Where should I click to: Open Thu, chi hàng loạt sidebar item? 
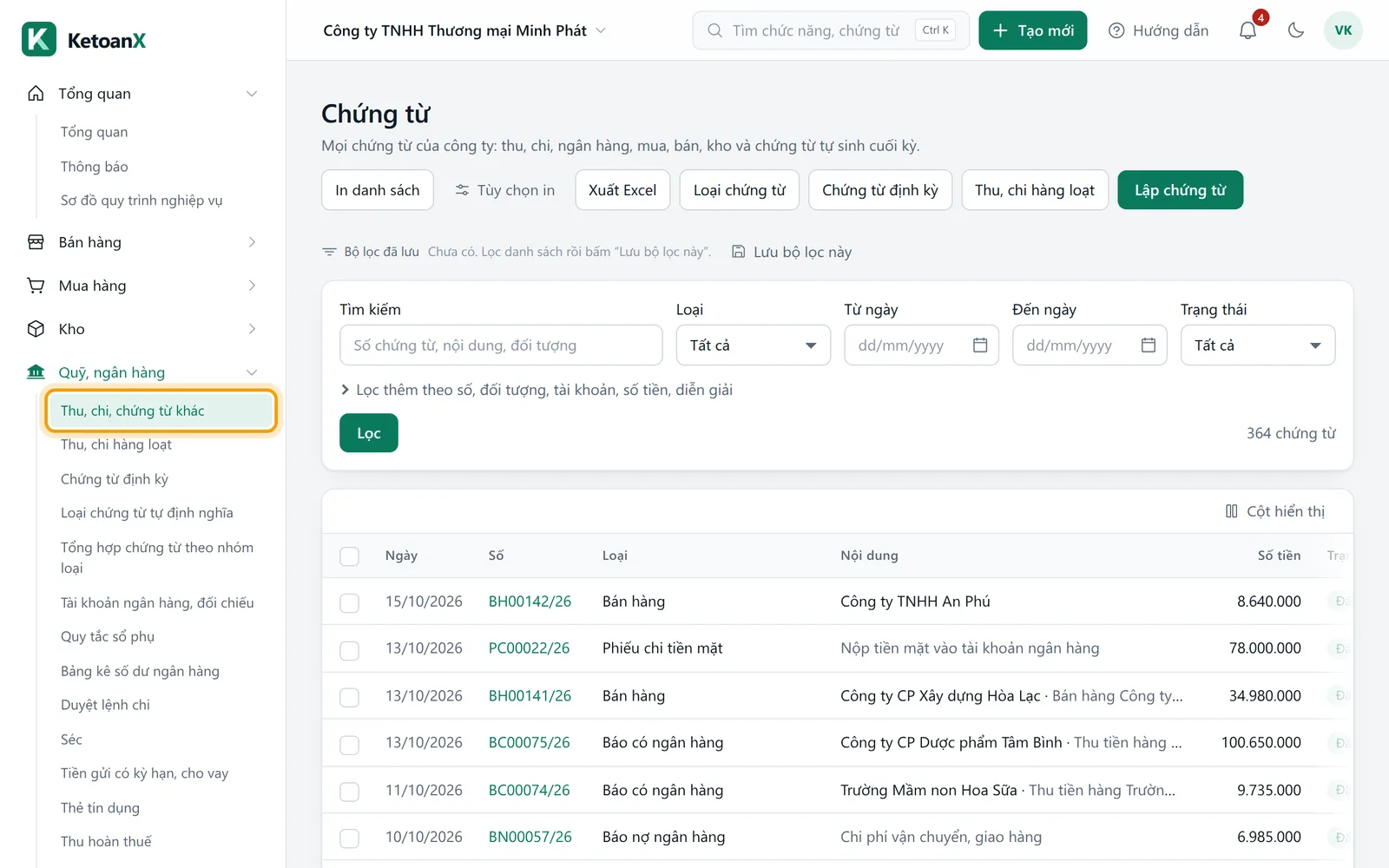tap(116, 444)
